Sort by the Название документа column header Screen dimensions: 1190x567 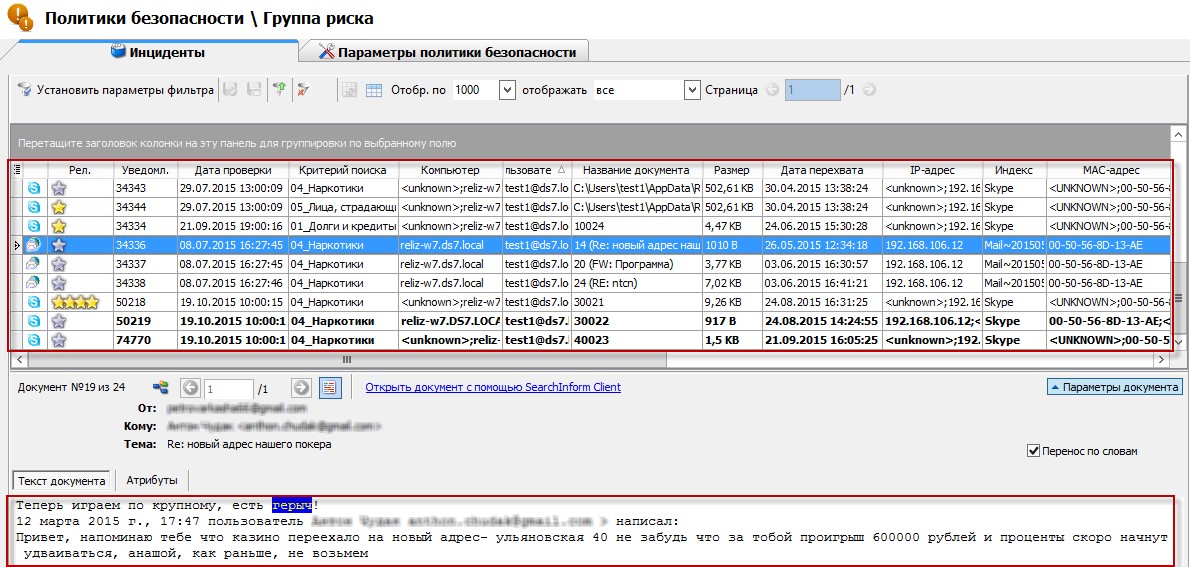[x=636, y=170]
